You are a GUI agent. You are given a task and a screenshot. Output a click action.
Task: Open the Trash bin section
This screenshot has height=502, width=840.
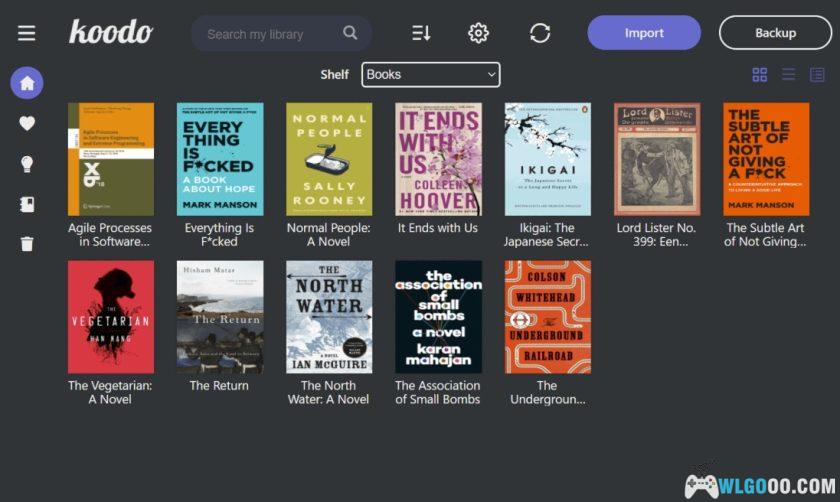pyautogui.click(x=27, y=244)
